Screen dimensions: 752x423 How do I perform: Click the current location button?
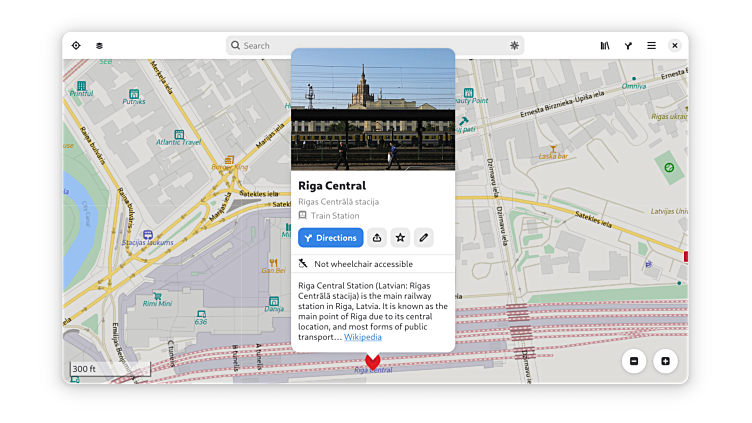pos(76,45)
